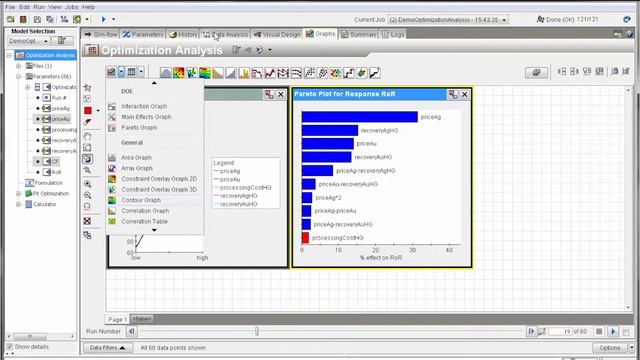Open the DemoOpt model selection dropdown
Viewport: 640px width, 360px height.
pos(28,41)
